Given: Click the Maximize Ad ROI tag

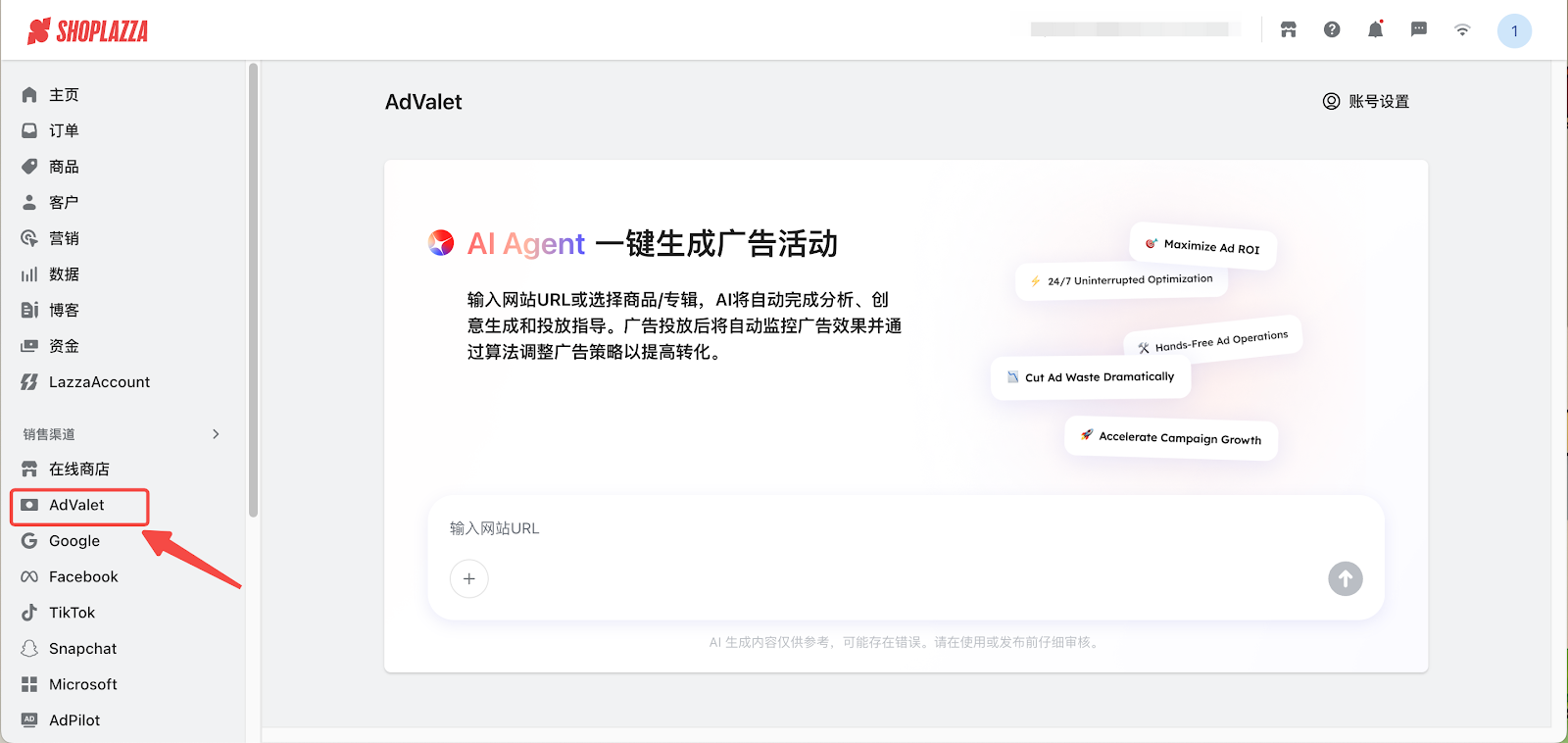Looking at the screenshot, I should click(x=1202, y=246).
